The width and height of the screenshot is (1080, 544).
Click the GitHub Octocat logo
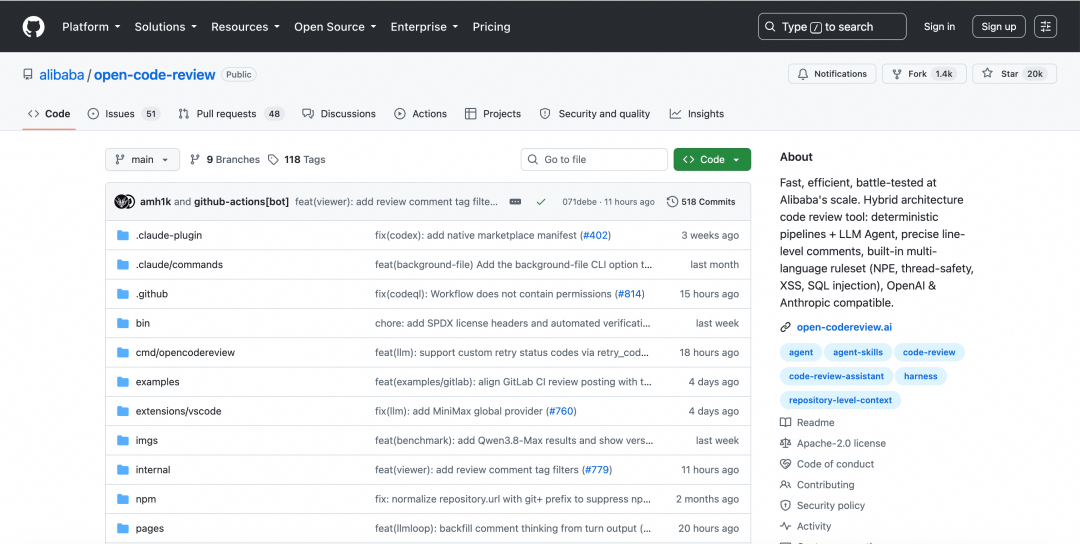tap(33, 27)
